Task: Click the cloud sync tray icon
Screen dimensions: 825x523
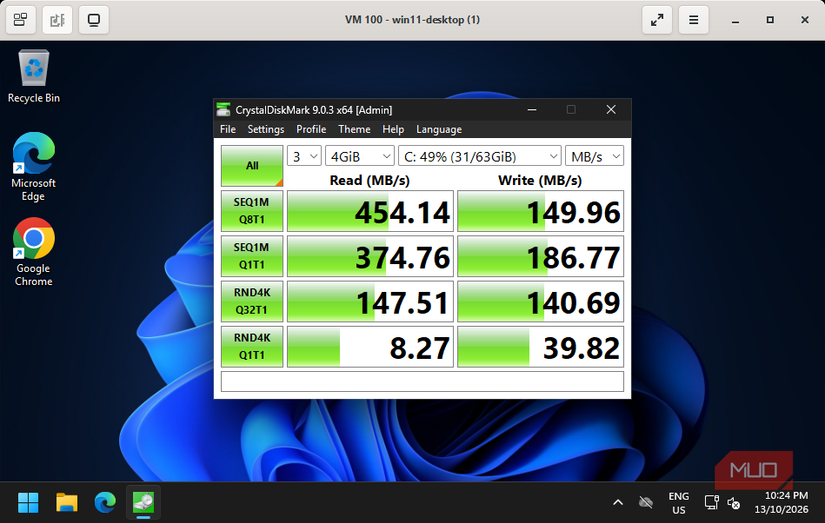Action: coord(646,502)
